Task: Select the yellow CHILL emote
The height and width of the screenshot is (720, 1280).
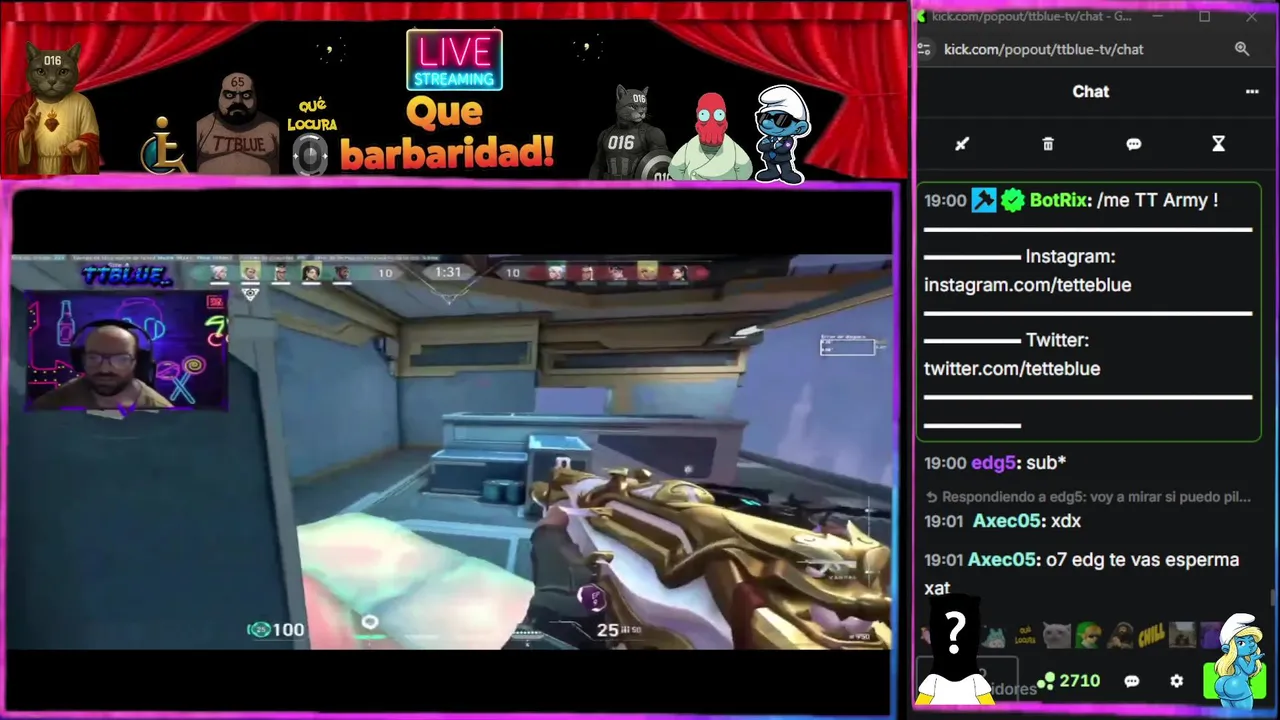Action: pos(1151,635)
